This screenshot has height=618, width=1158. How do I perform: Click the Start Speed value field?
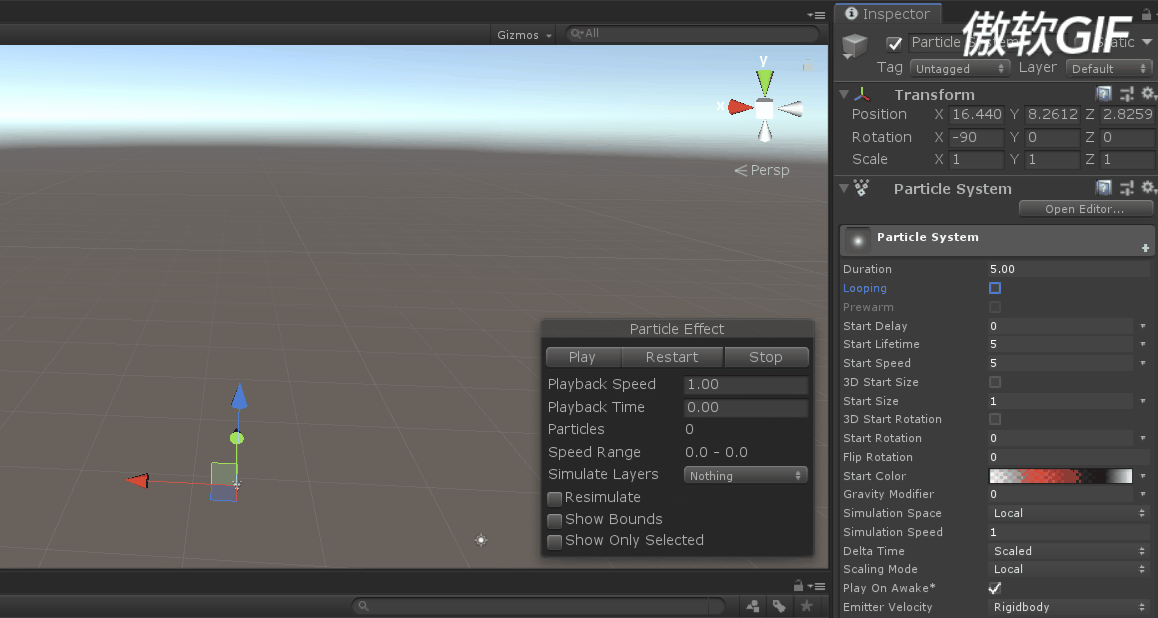click(1061, 363)
